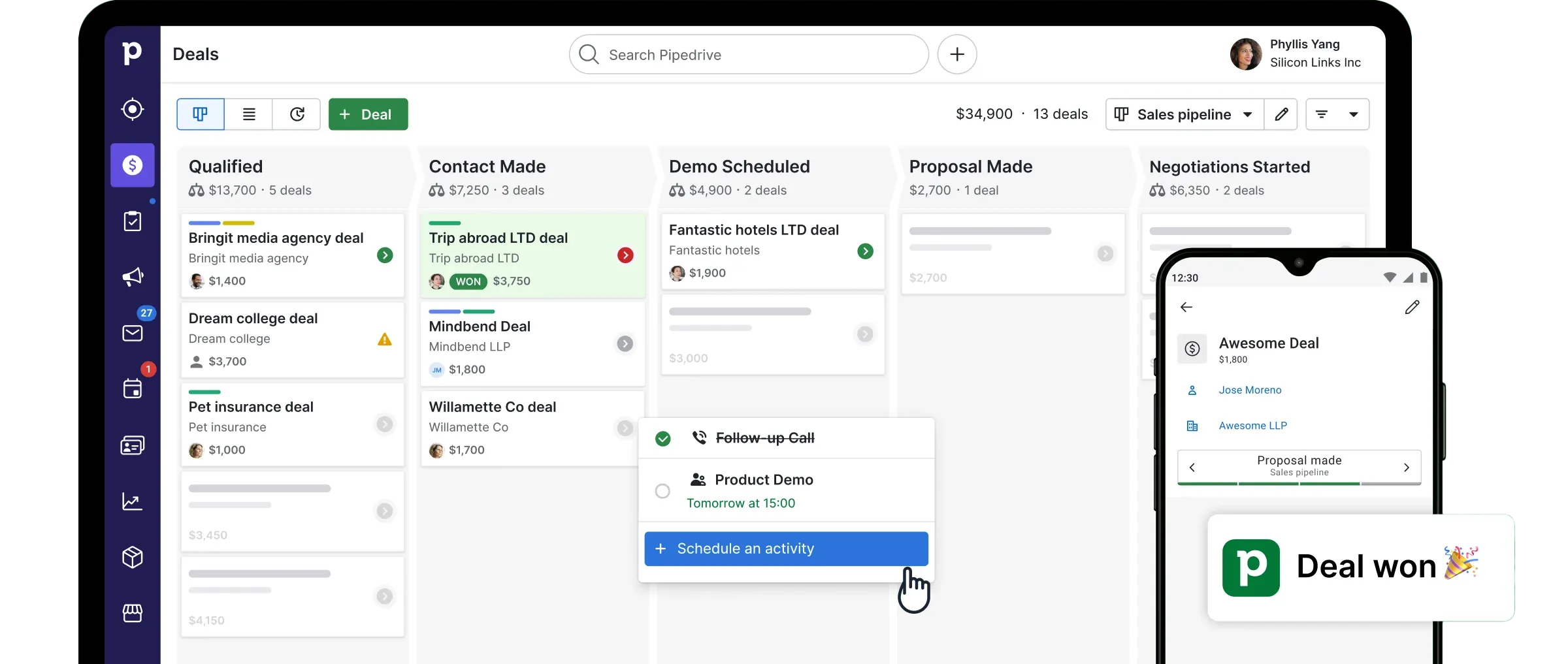Mark Product Demo activity as done
This screenshot has width=1568, height=664.
tap(662, 491)
